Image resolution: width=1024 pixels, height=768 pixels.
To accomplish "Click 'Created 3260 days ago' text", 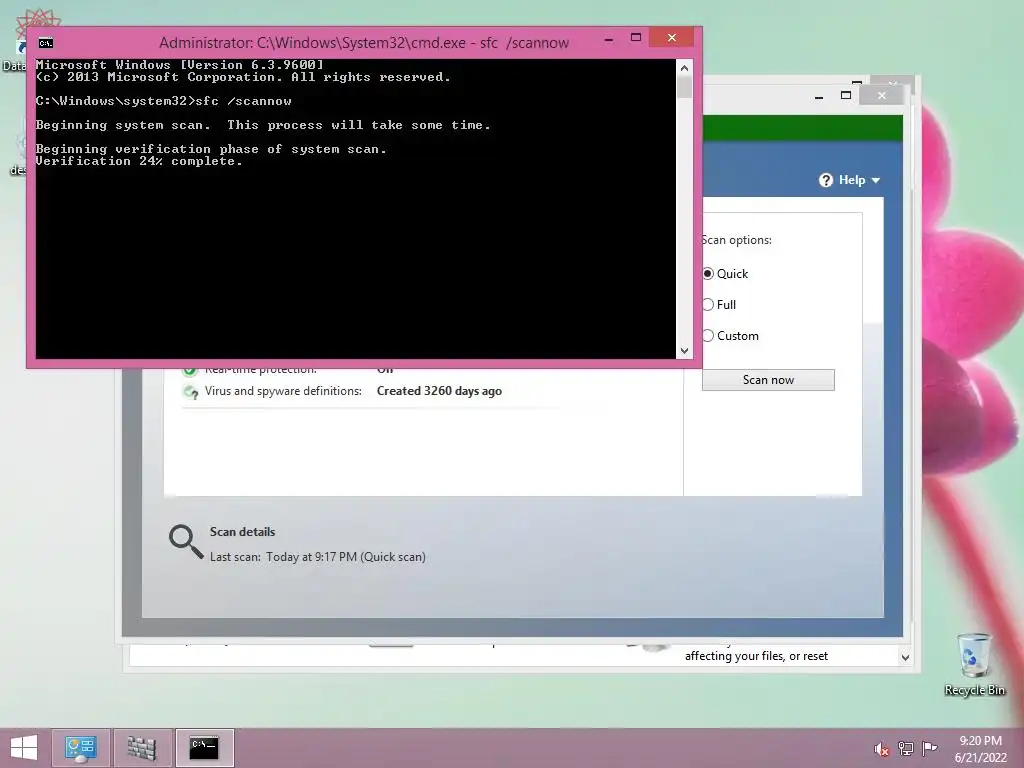I will point(440,391).
